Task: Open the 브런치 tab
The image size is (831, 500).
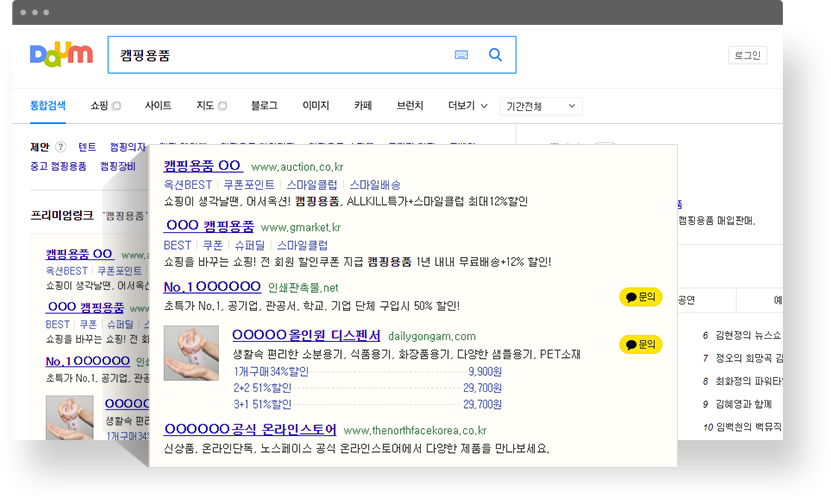Action: coord(410,106)
